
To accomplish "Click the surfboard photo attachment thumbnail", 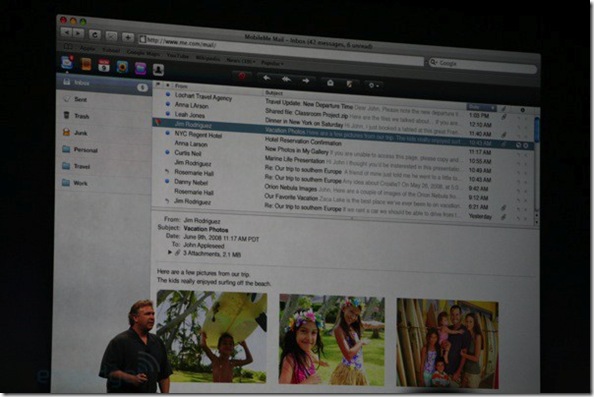I will [x=211, y=336].
